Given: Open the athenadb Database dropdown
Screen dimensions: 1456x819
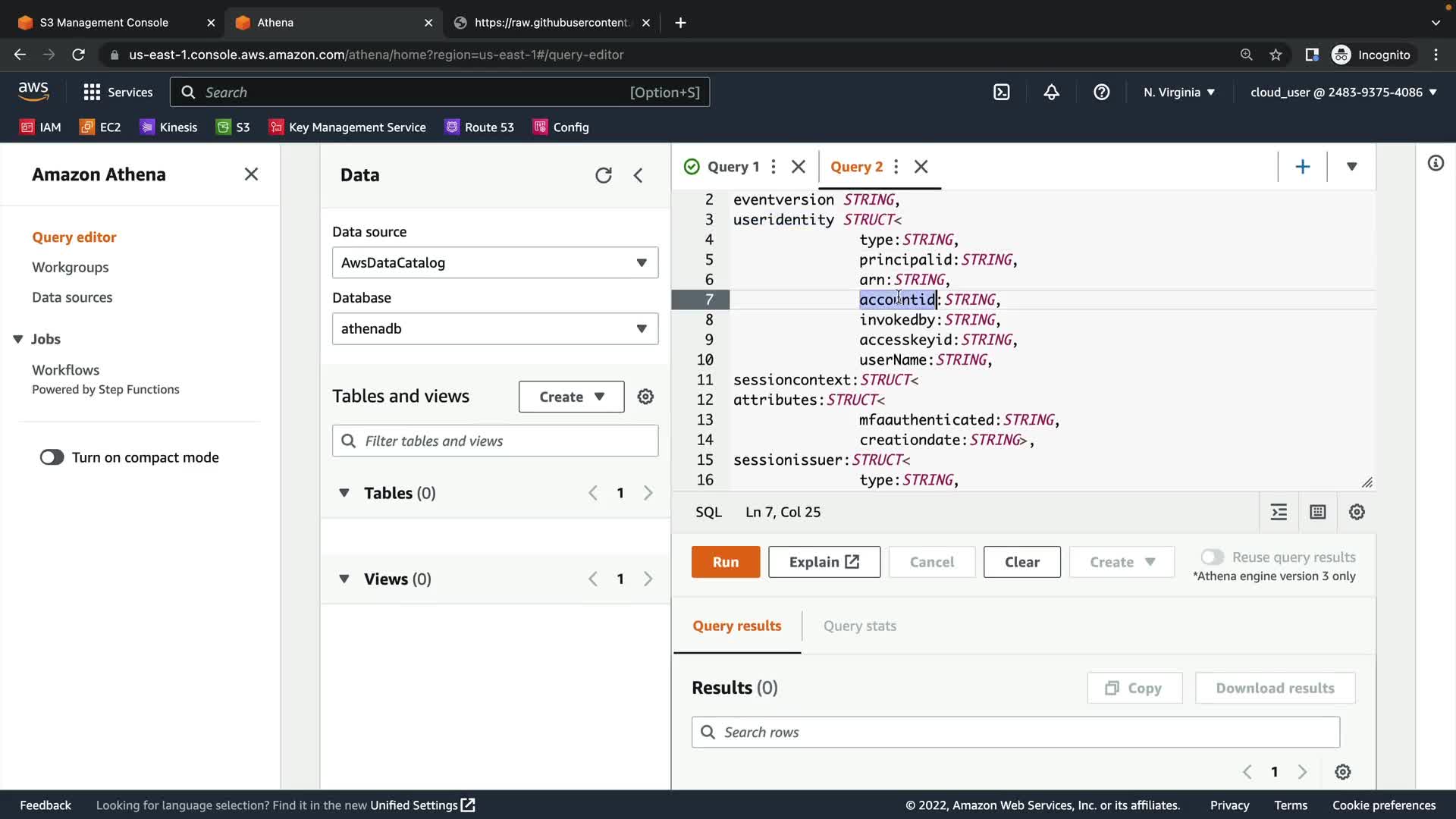Looking at the screenshot, I should tap(494, 328).
